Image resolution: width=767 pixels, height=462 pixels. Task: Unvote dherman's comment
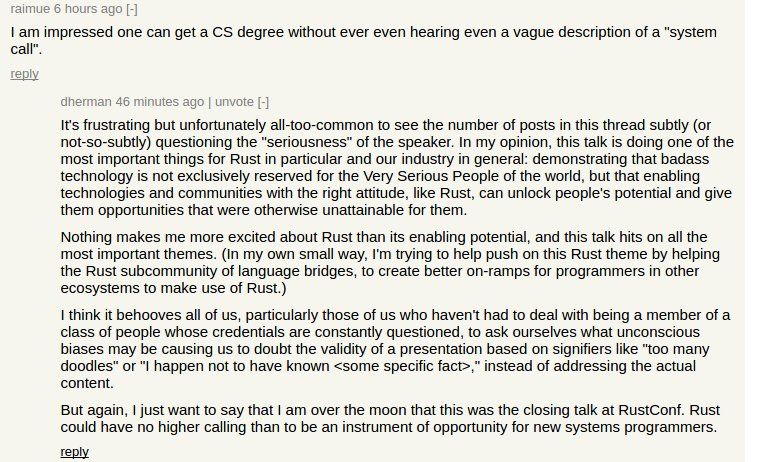(x=234, y=101)
